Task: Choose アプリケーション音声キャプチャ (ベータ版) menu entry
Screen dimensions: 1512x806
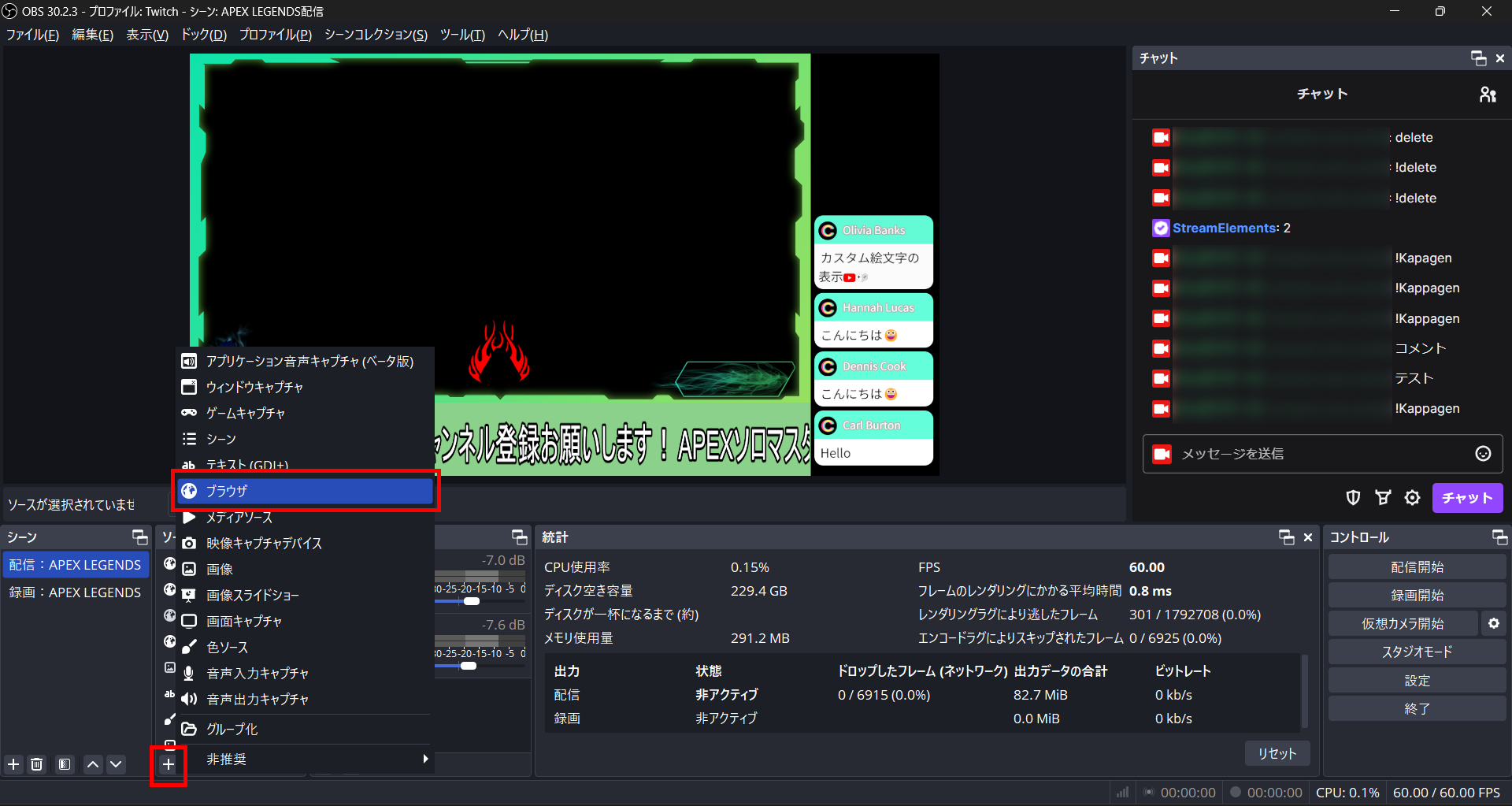Action: (306, 361)
